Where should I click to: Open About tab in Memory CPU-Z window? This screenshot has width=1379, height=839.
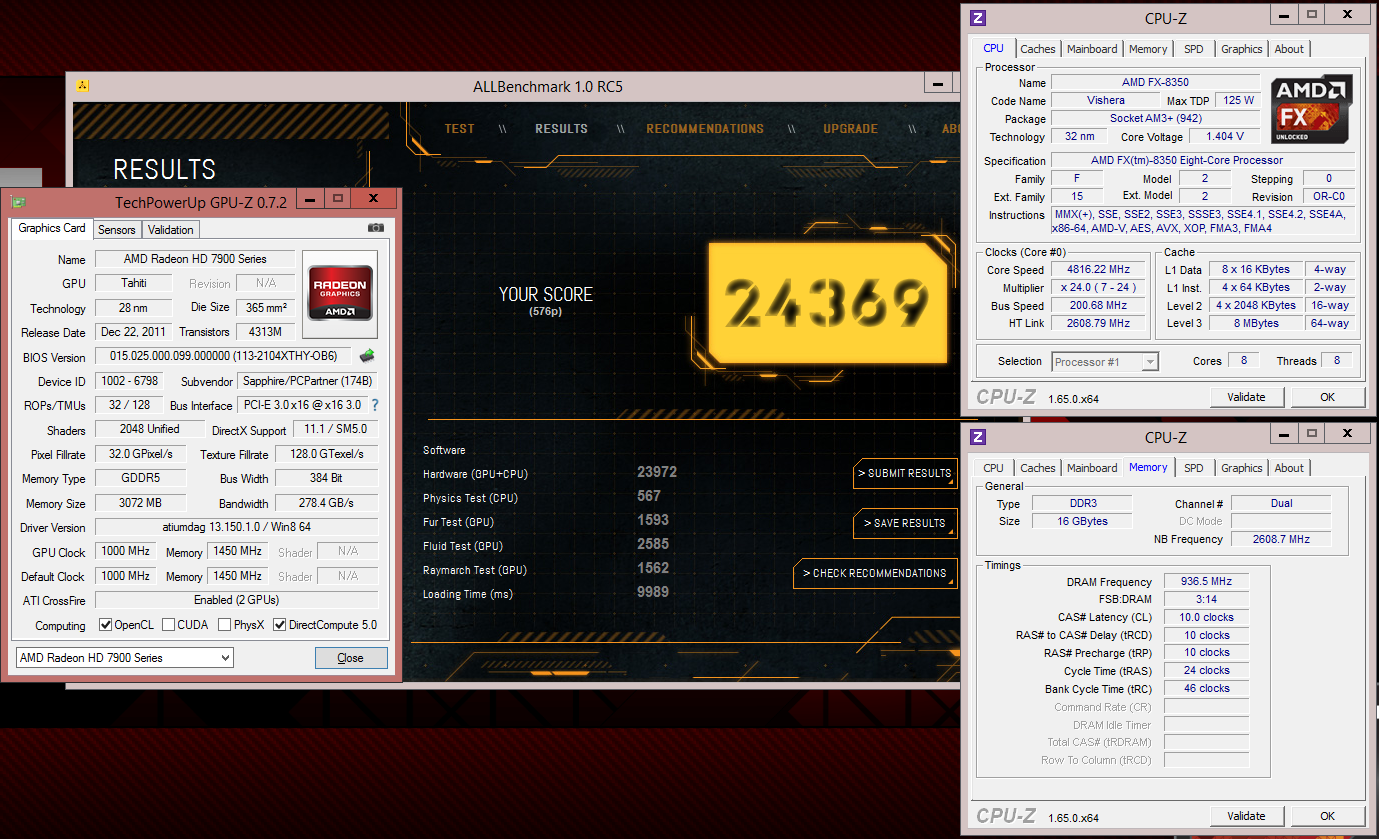click(1289, 468)
